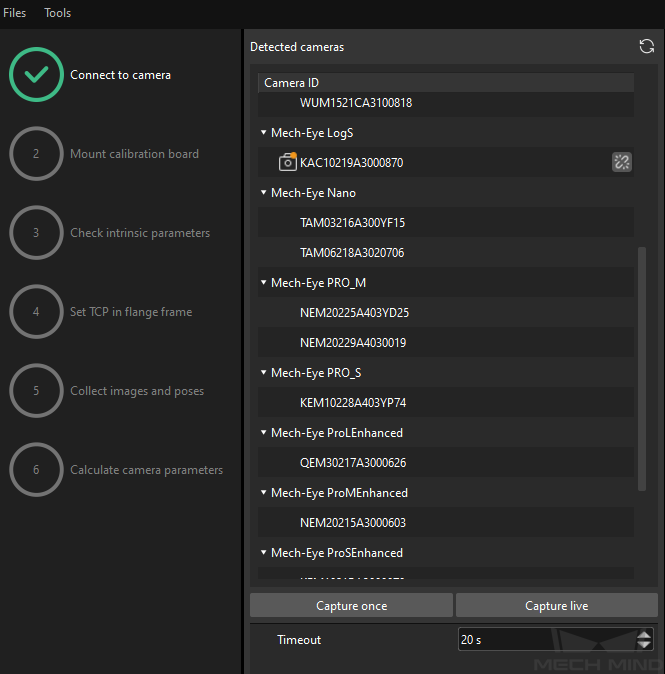The image size is (665, 674).
Task: Click Capture once button
Action: (x=351, y=605)
